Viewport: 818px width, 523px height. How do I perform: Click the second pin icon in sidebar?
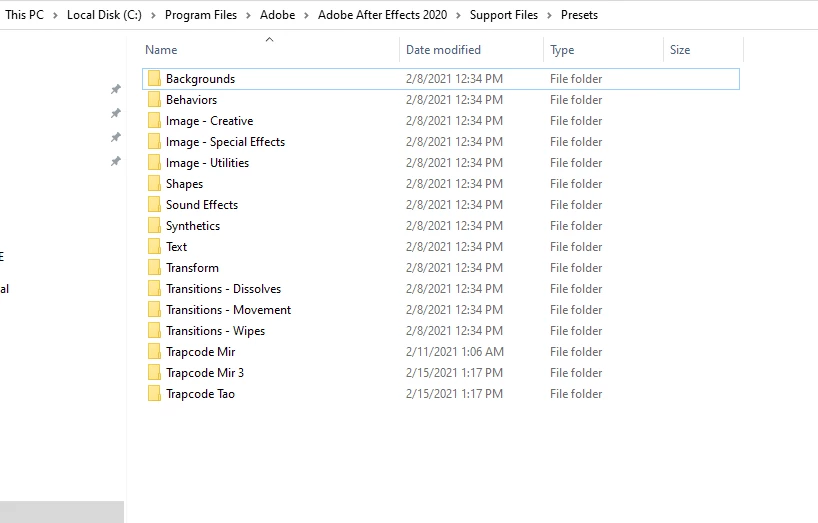point(116,113)
